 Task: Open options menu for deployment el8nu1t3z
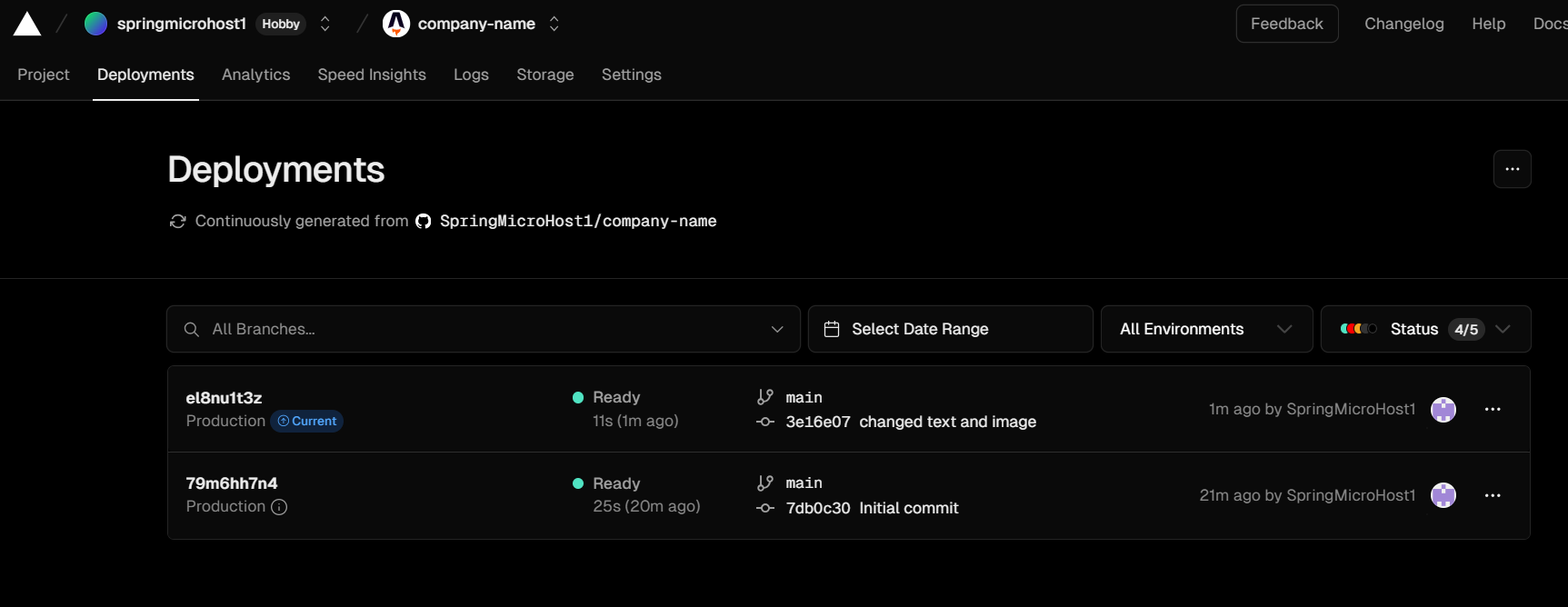[1492, 410]
